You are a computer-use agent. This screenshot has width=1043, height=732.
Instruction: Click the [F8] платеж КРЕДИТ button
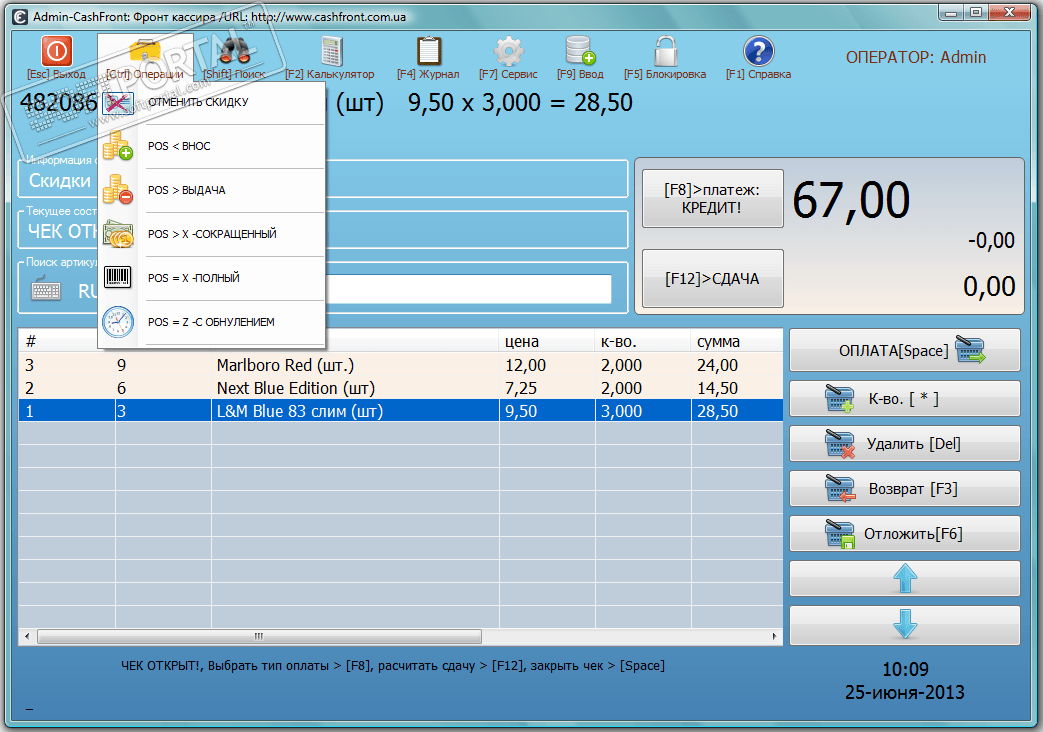pyautogui.click(x=712, y=199)
